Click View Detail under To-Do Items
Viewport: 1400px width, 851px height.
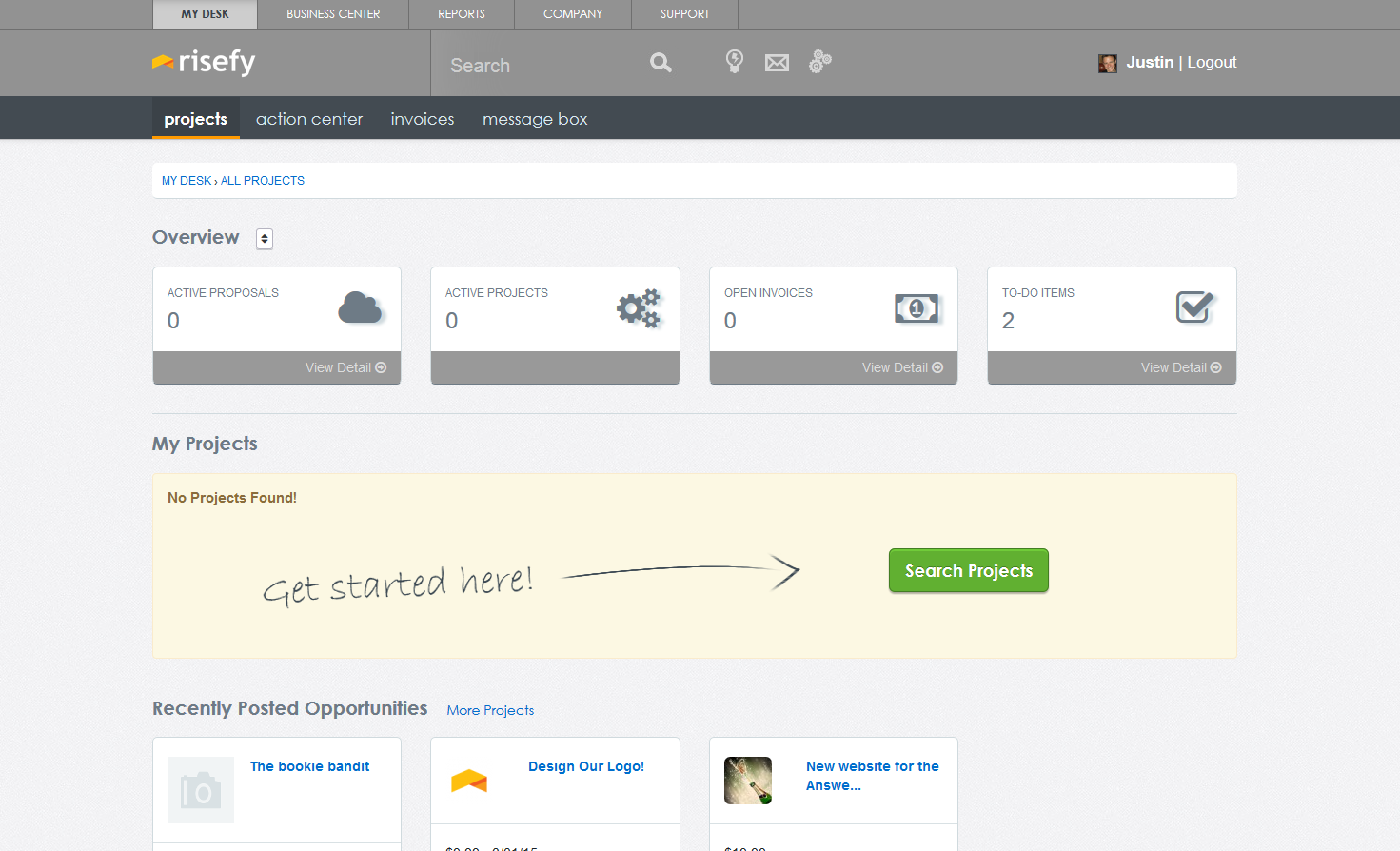tap(1180, 367)
